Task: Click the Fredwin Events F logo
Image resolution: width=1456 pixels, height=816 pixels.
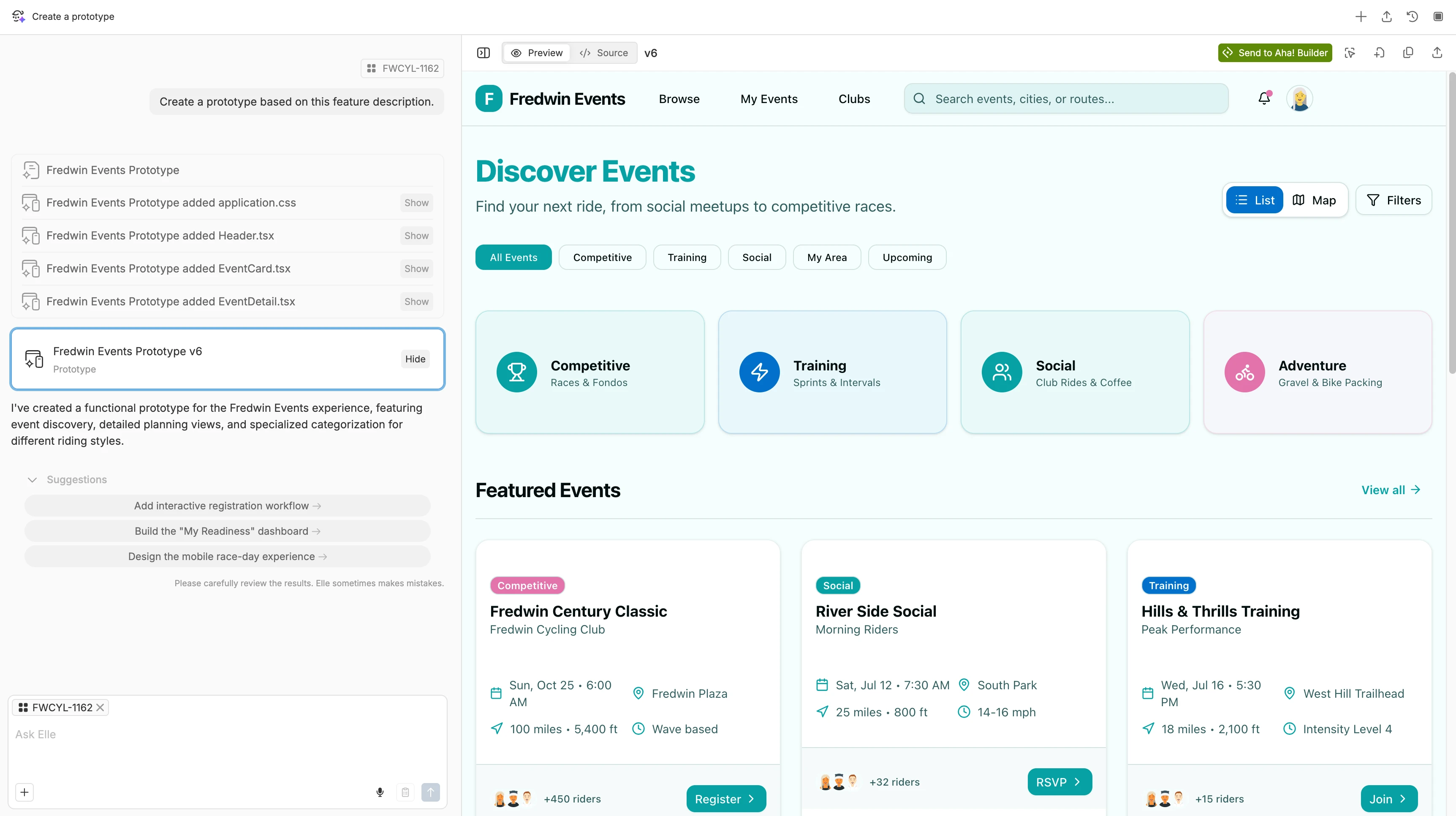Action: pyautogui.click(x=489, y=98)
